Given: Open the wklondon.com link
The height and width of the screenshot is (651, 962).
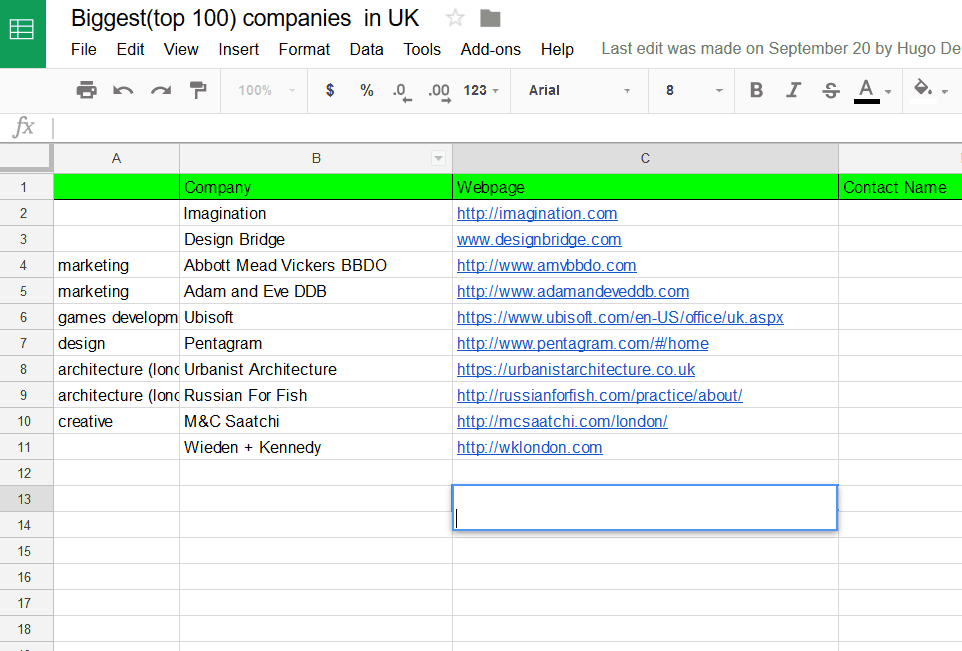Looking at the screenshot, I should (529, 447).
